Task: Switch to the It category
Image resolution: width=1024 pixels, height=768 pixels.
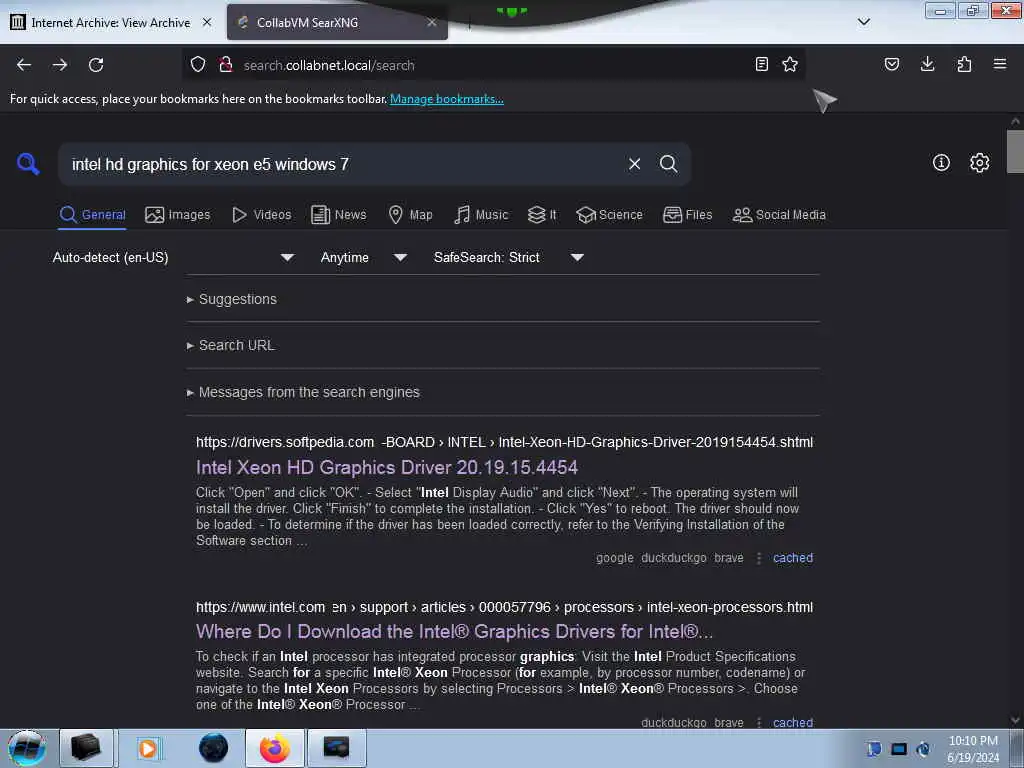Action: [542, 215]
